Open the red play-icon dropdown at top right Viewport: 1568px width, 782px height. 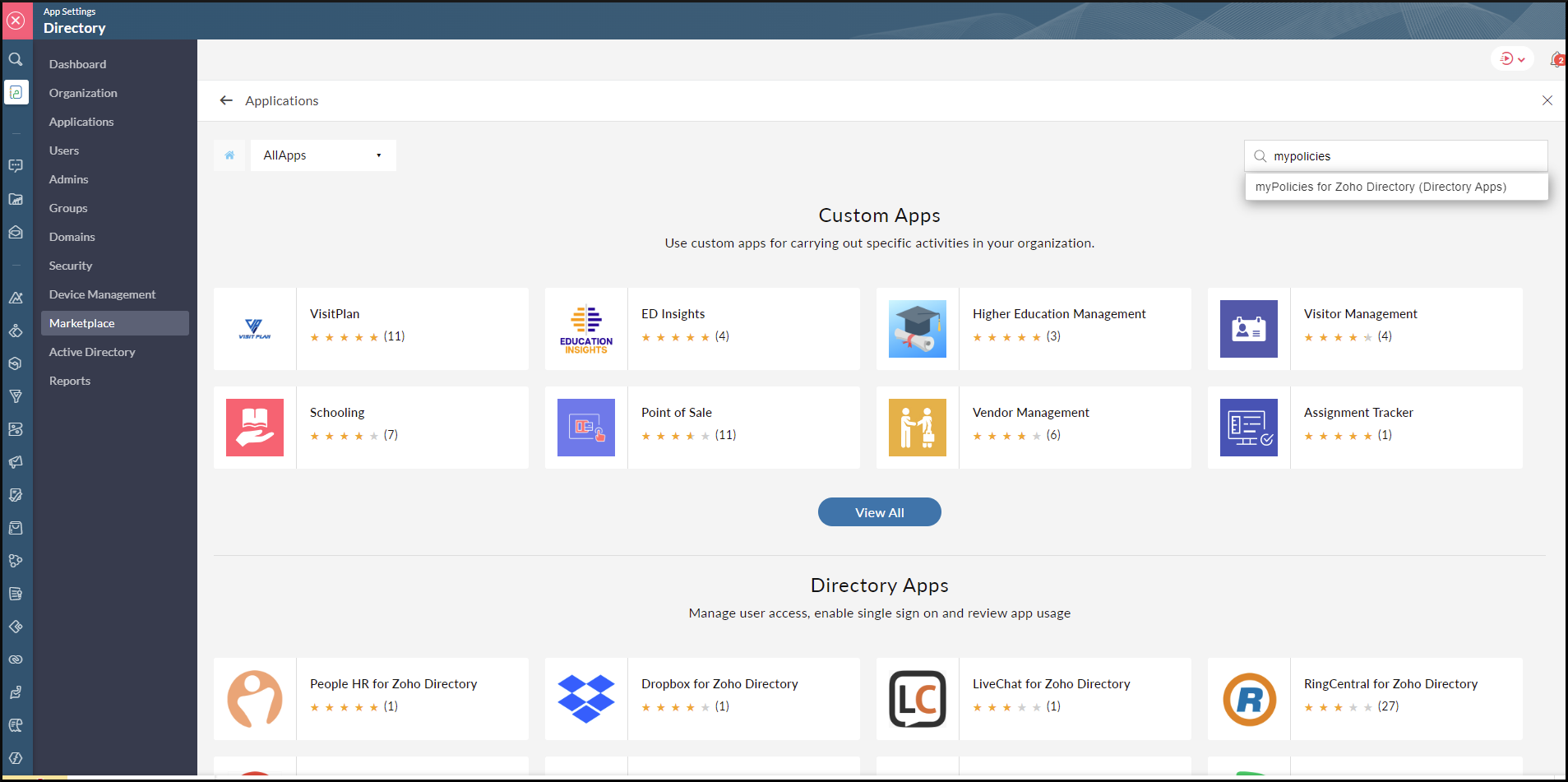coord(1512,58)
